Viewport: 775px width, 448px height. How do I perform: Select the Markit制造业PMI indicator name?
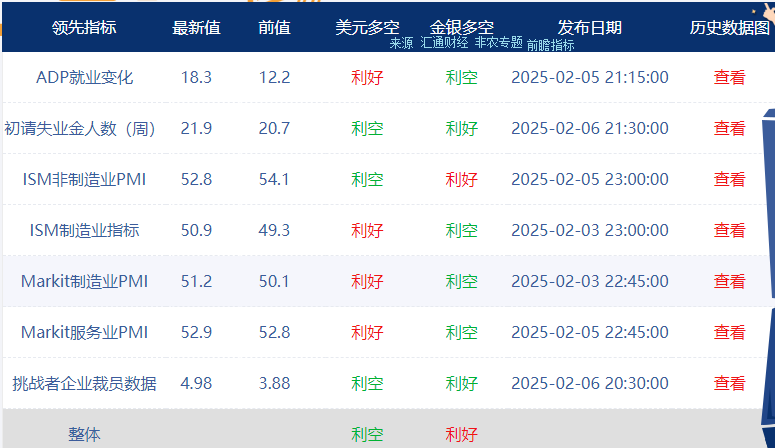coord(85,281)
